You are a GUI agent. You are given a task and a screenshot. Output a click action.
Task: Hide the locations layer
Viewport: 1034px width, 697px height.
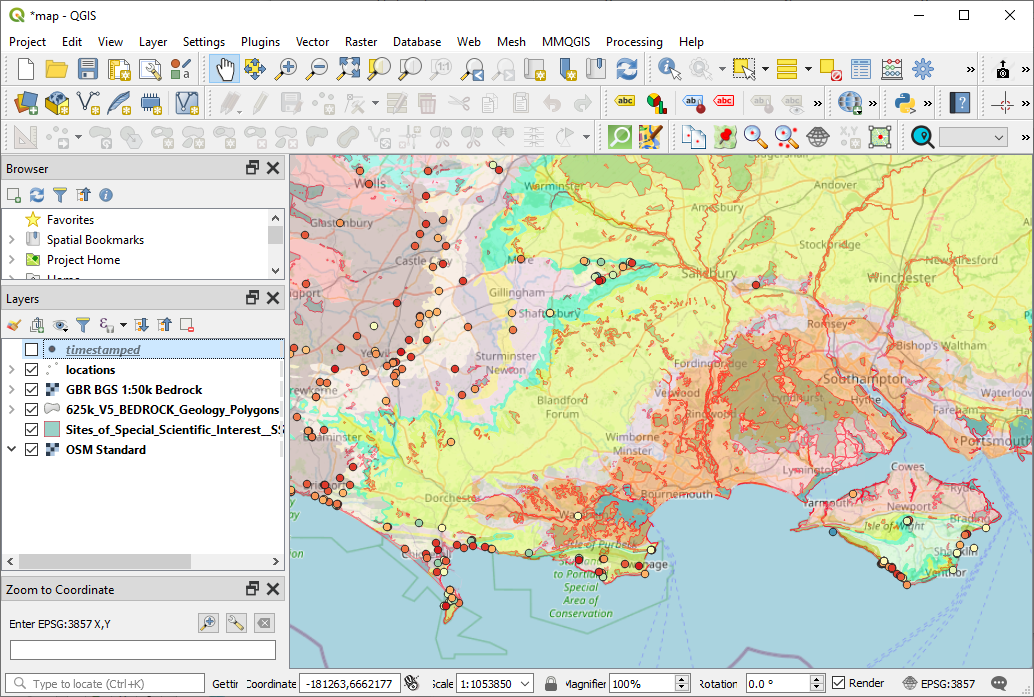31,370
